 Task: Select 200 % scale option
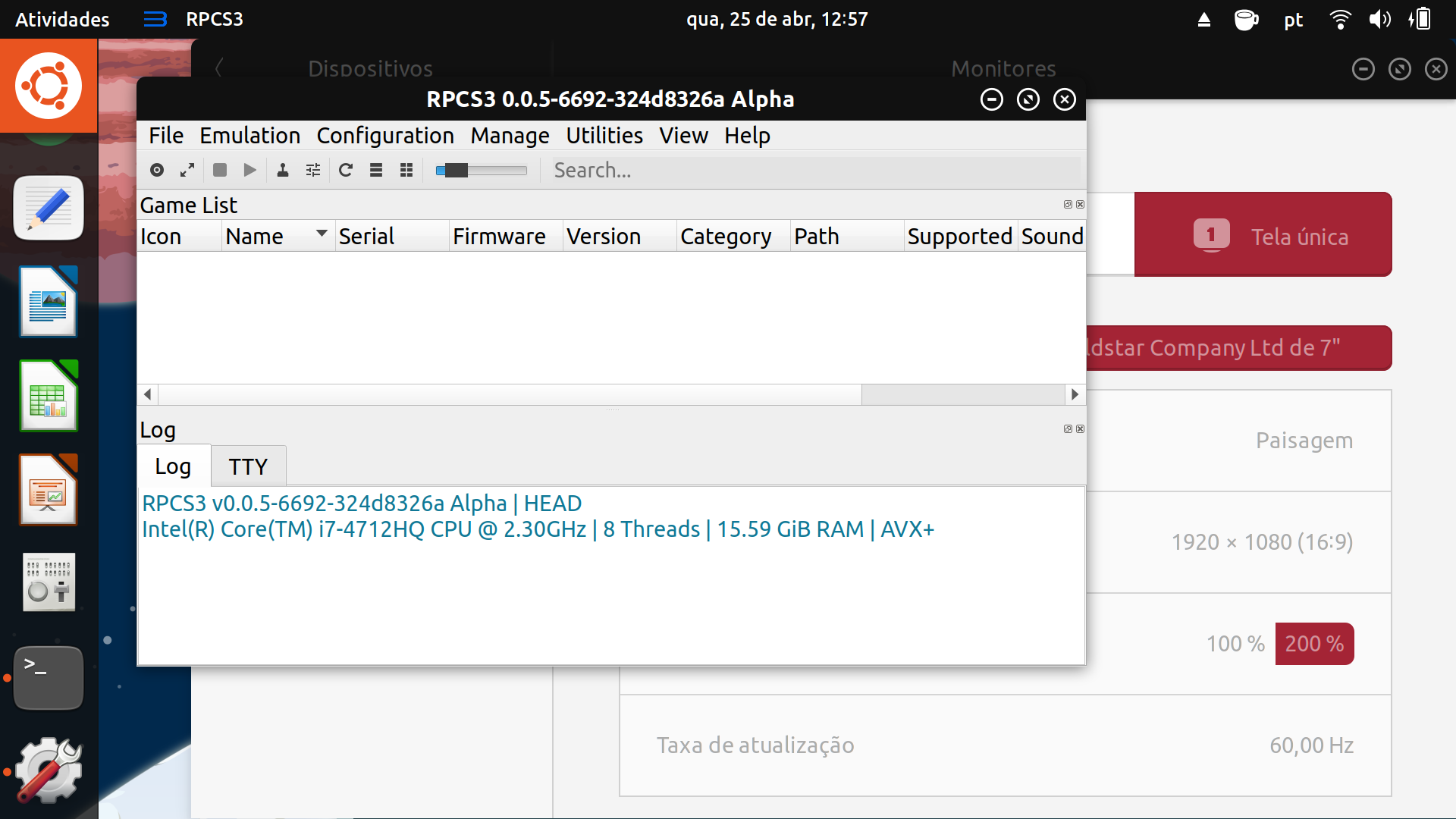tap(1314, 644)
